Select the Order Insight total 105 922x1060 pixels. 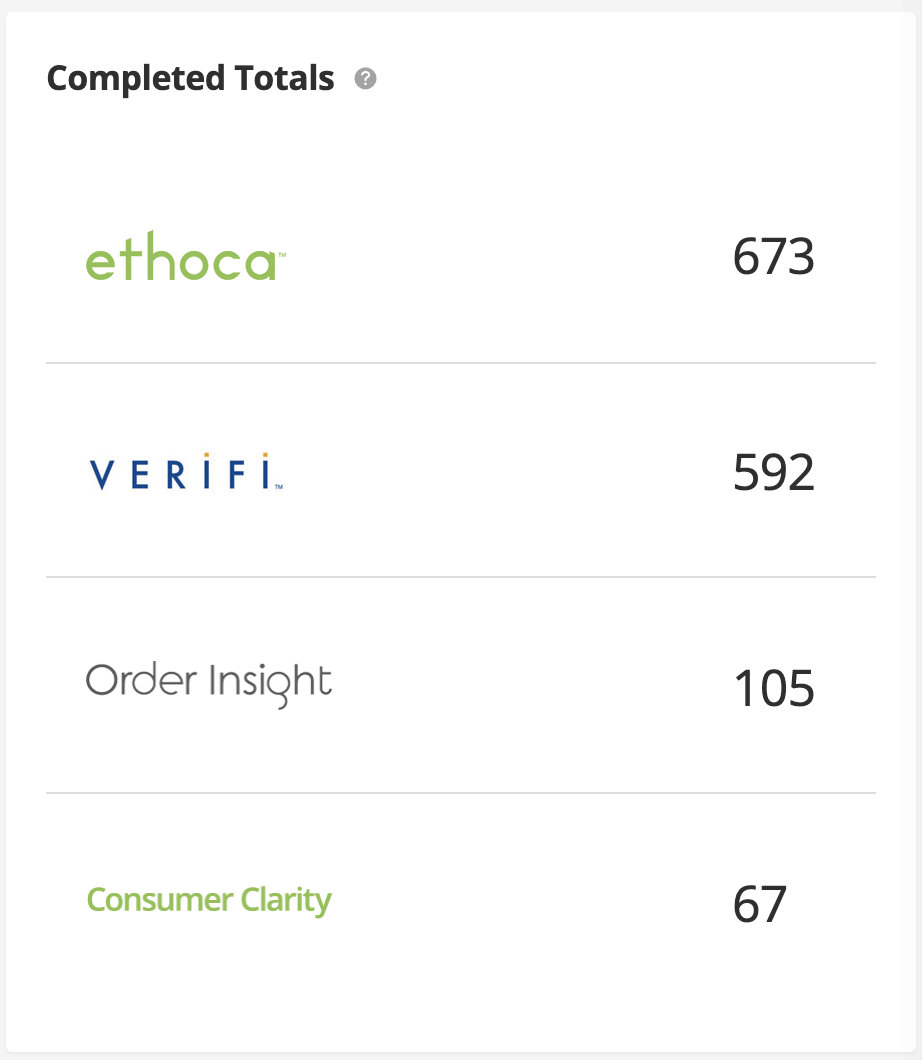coord(774,688)
